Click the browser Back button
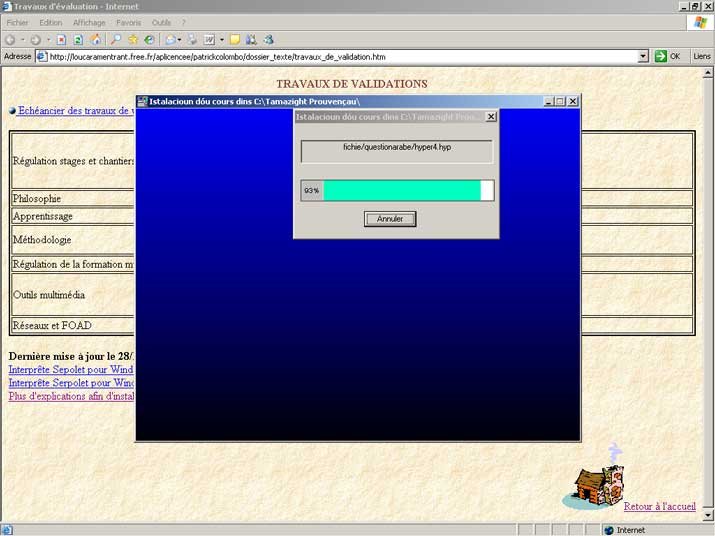This screenshot has height=536, width=715. (x=10, y=40)
